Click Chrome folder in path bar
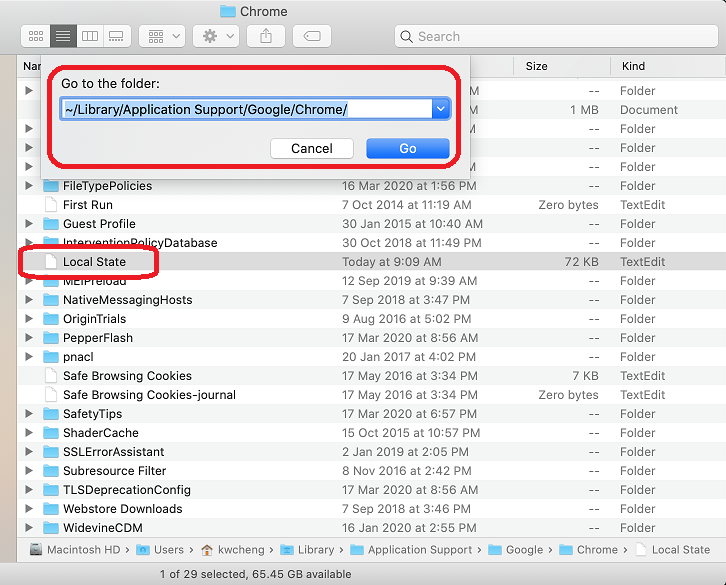 click(x=588, y=550)
